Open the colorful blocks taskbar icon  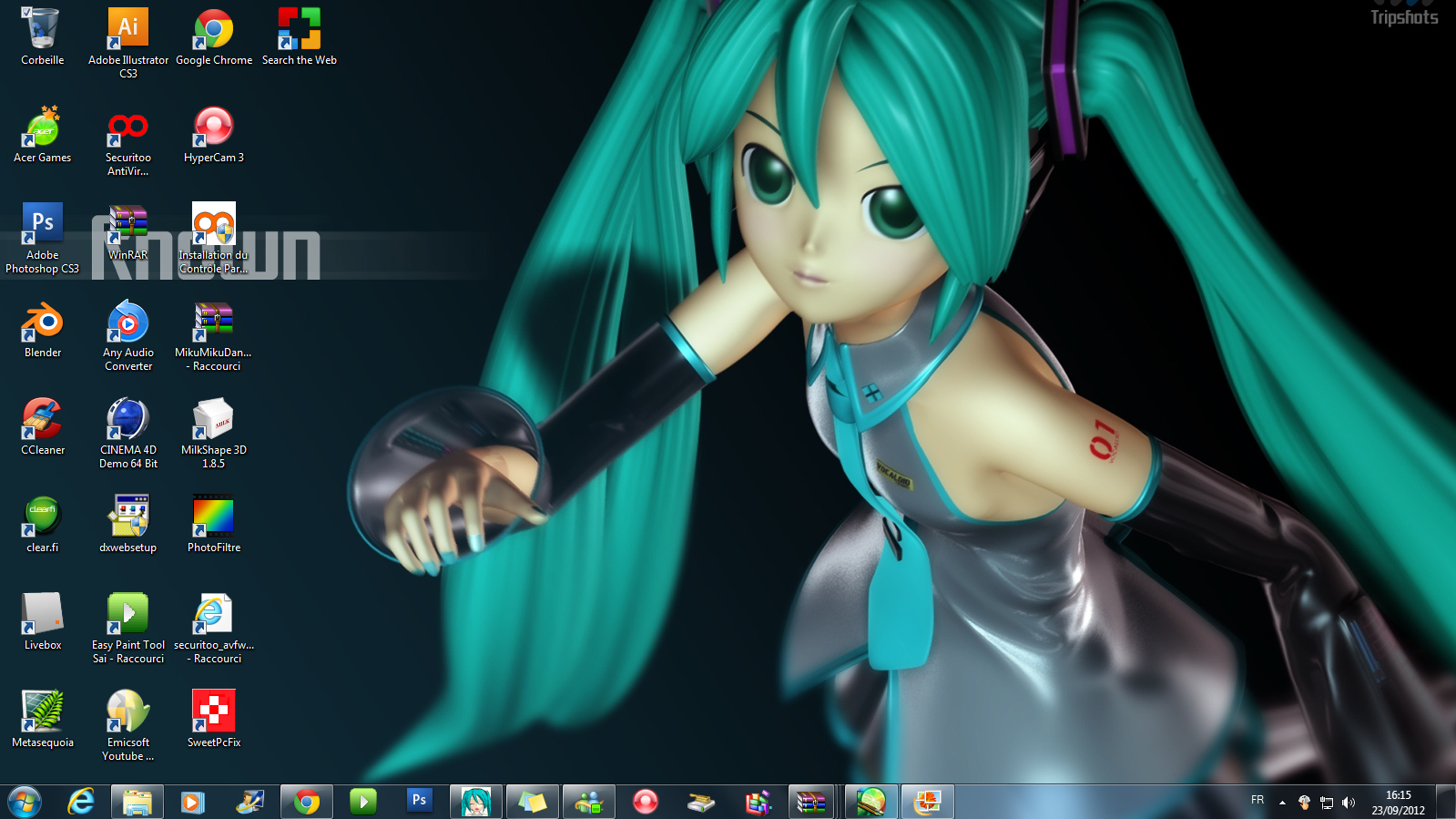[x=758, y=802]
